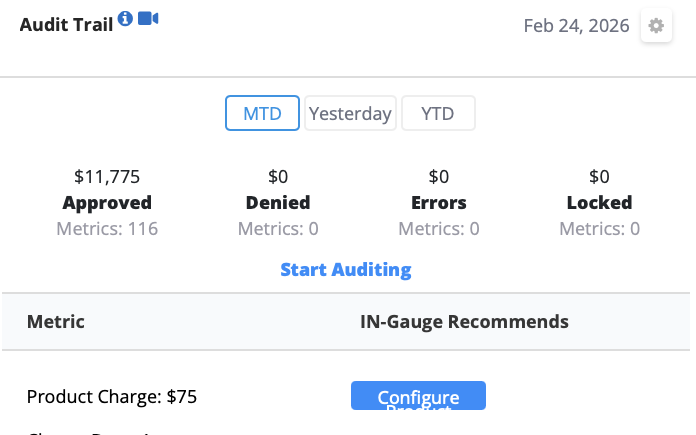Viewport: 696px width, 435px height.
Task: Click the Audit Trail title
Action: tap(66, 22)
